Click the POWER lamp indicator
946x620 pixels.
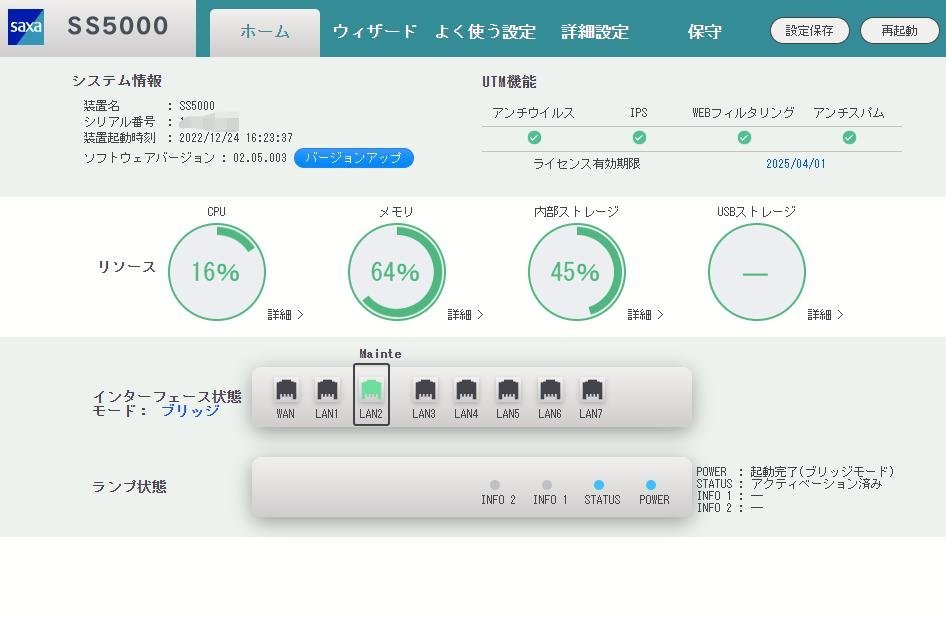651,485
